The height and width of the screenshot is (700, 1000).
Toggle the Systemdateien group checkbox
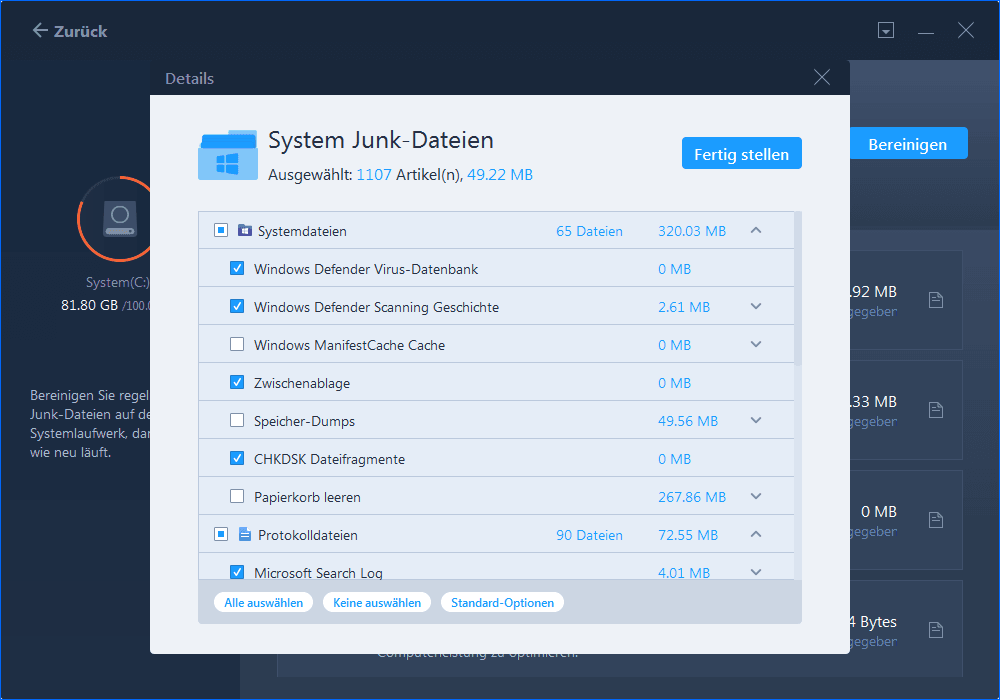[221, 230]
